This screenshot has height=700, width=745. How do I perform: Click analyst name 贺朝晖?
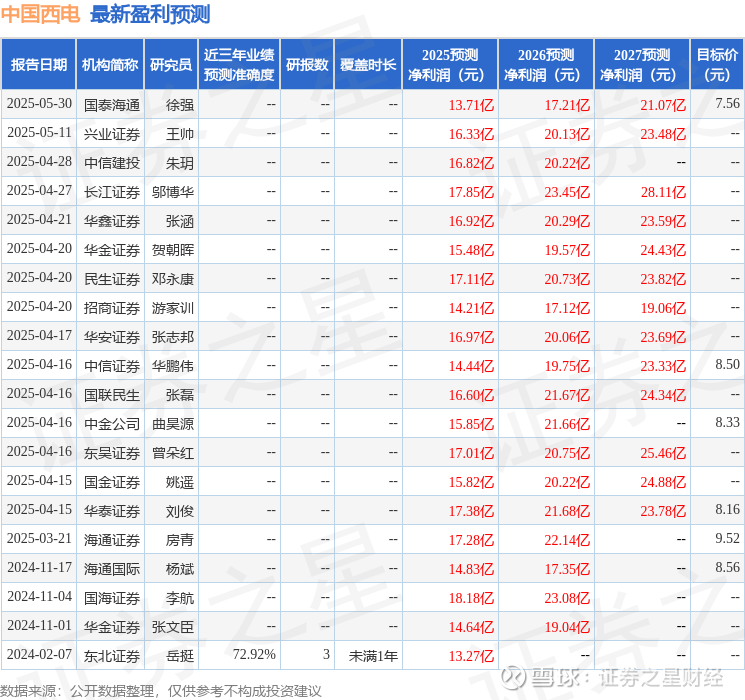(x=173, y=250)
